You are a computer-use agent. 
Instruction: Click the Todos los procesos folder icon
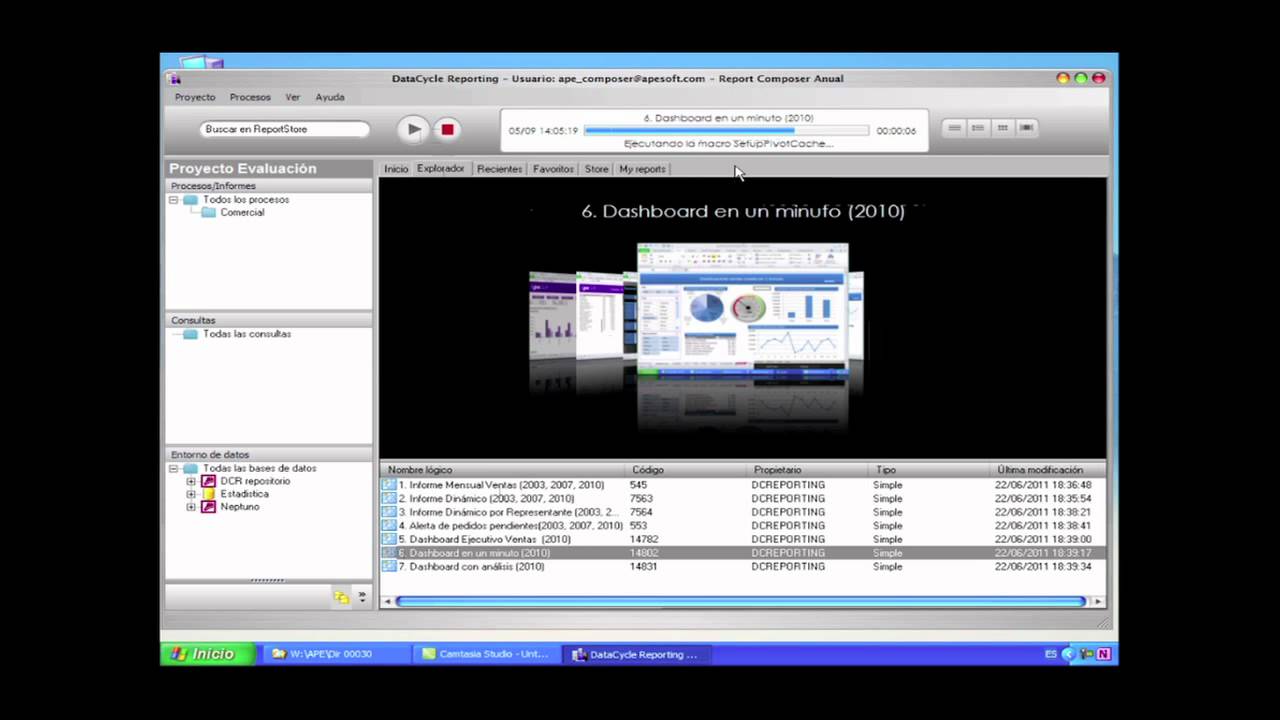[x=190, y=200]
